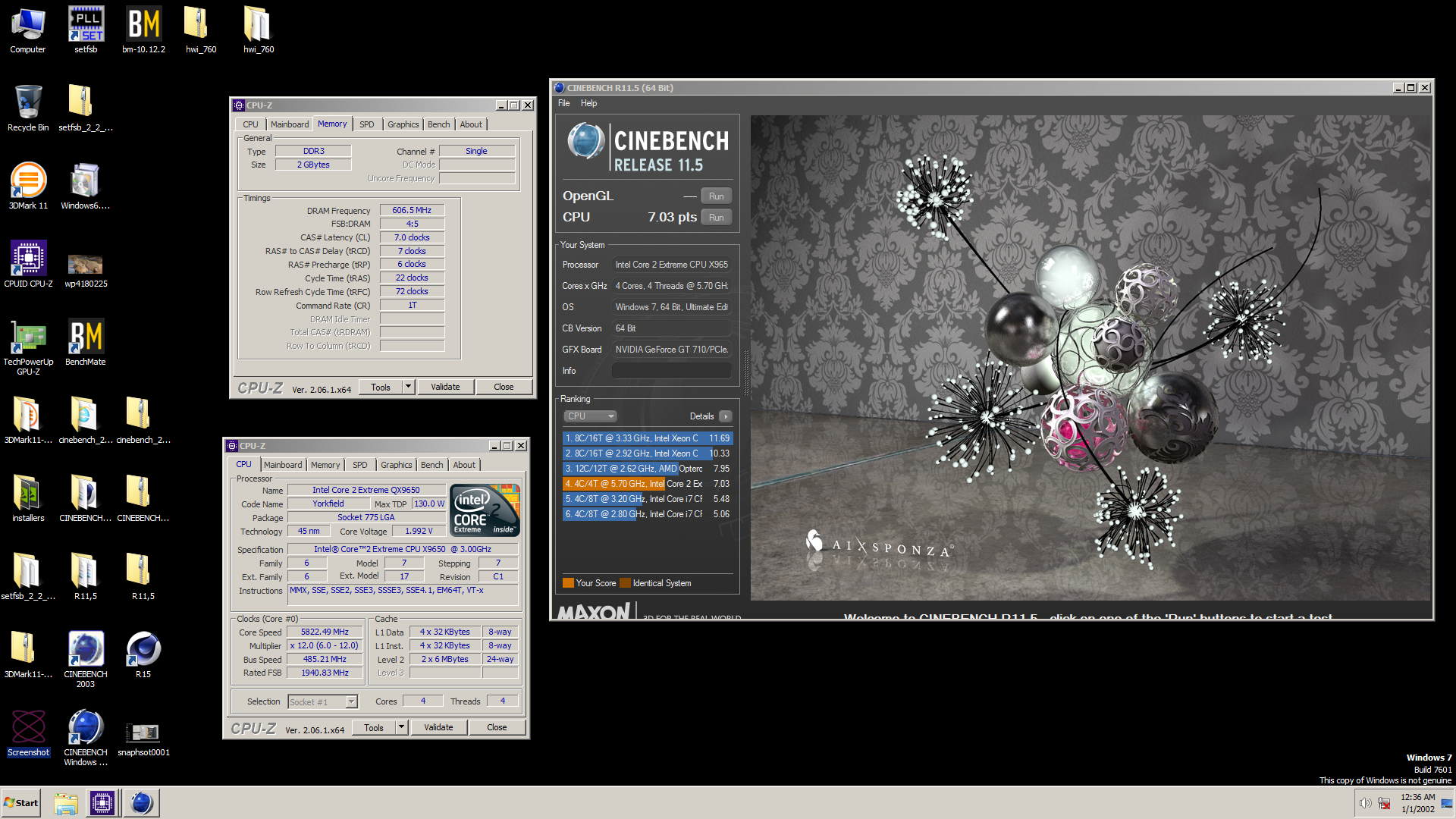The image size is (1456, 819).
Task: Click the Yorkfield code name value
Action: click(328, 504)
